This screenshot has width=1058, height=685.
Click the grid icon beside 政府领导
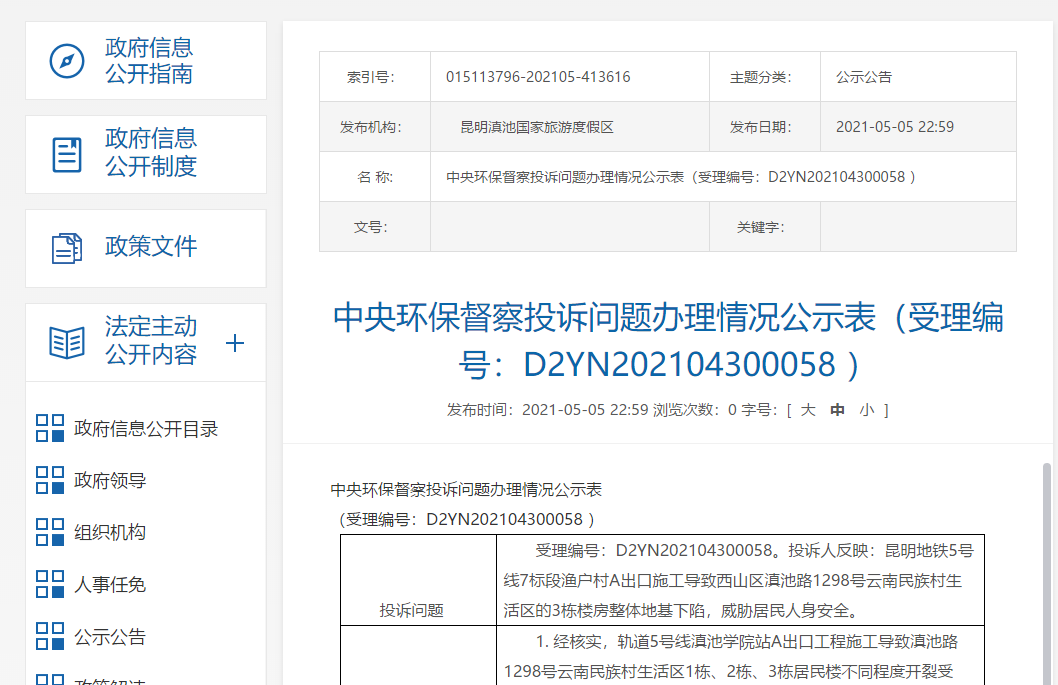[x=50, y=480]
